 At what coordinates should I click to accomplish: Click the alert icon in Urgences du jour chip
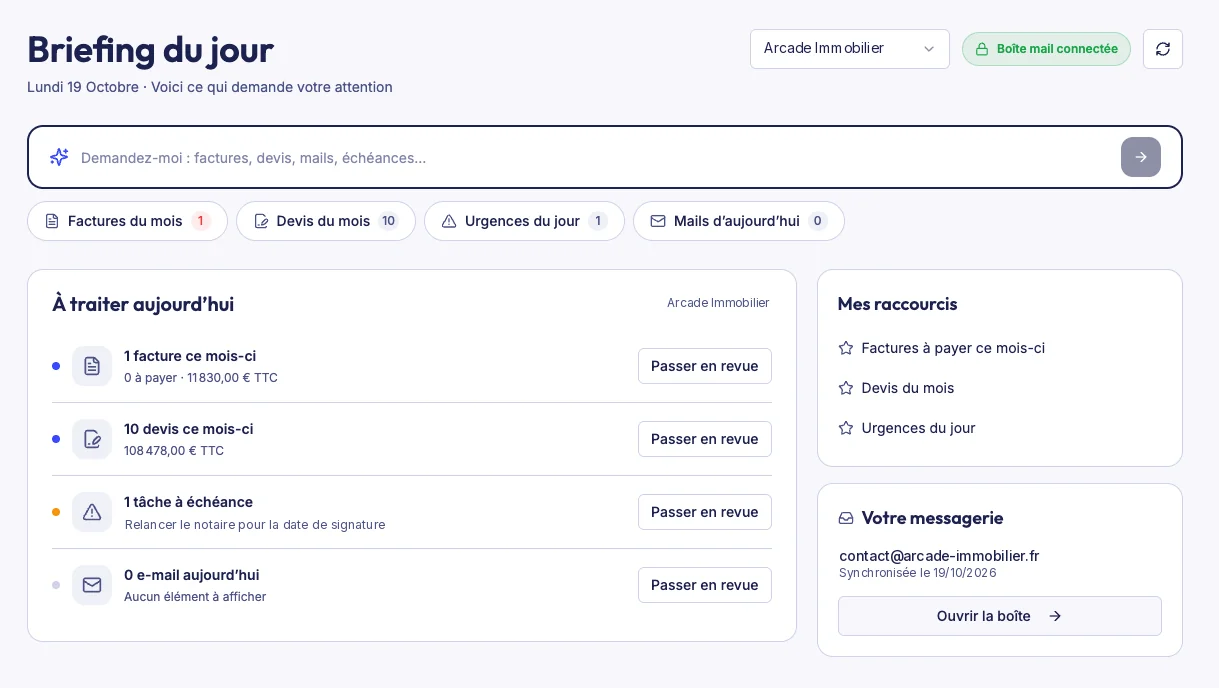coord(449,221)
